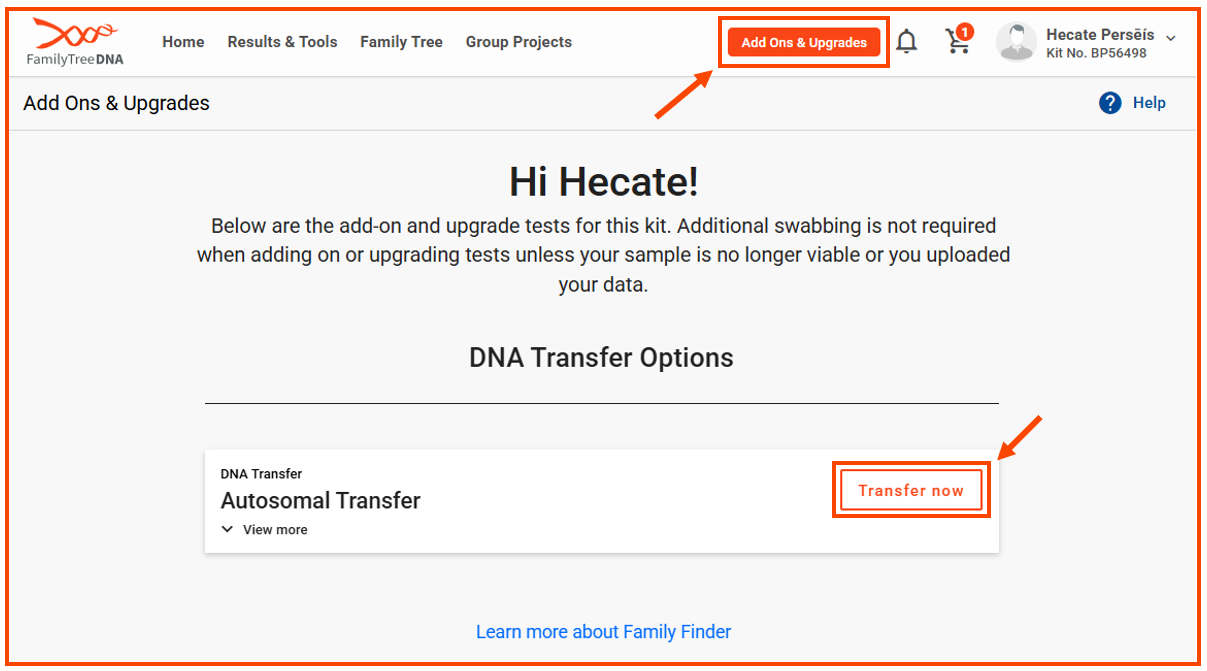
Task: View the shopping cart icon
Action: coord(957,43)
